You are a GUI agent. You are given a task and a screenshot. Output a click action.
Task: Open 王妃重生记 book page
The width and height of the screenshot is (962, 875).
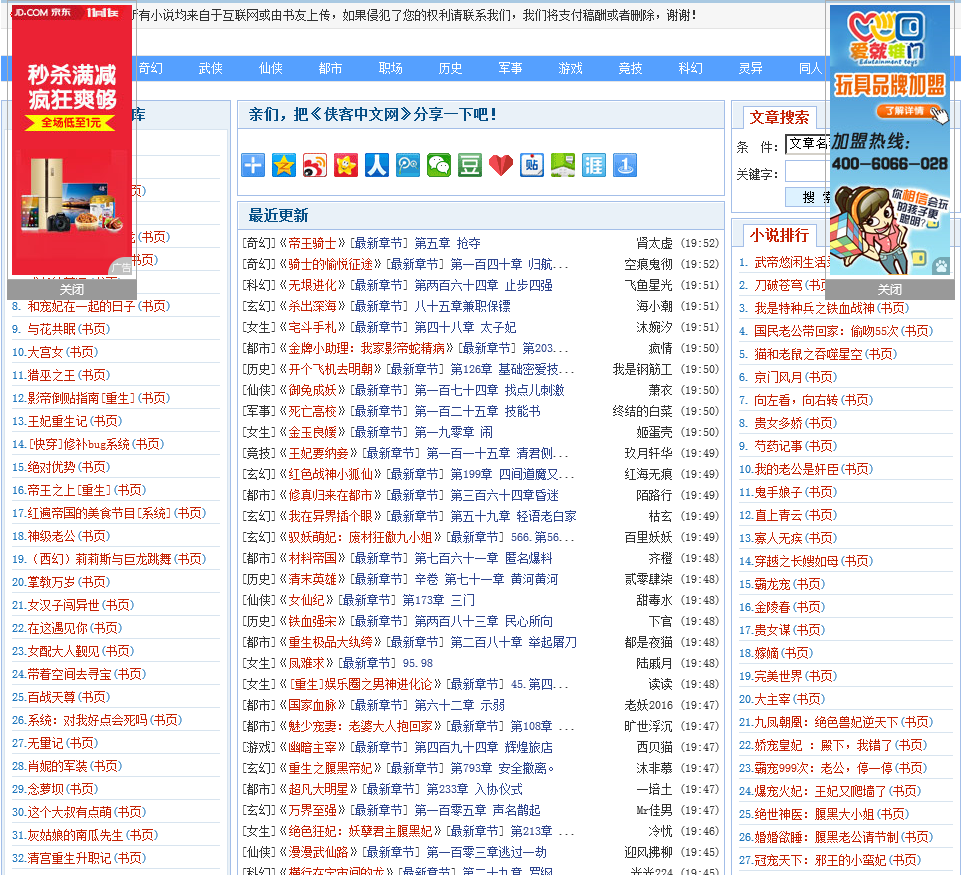pyautogui.click(x=57, y=422)
